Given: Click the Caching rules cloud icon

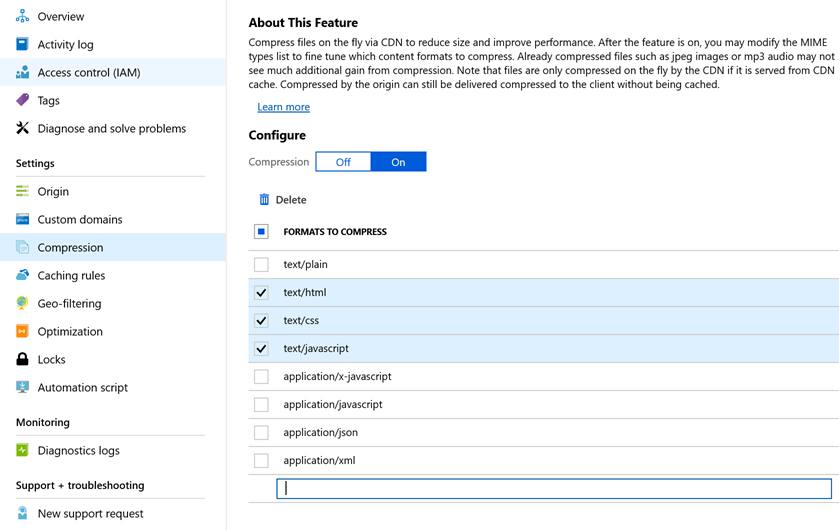Looking at the screenshot, I should coord(22,275).
